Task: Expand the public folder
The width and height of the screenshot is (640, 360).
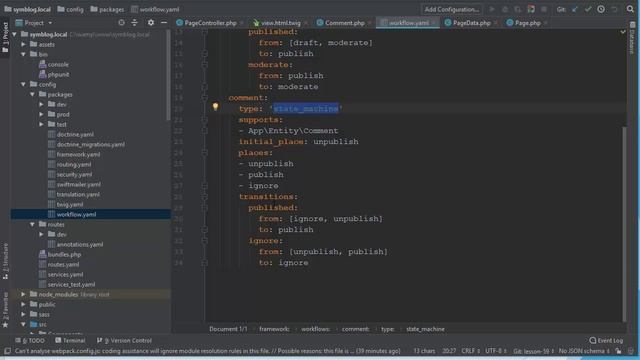Action: (23, 304)
